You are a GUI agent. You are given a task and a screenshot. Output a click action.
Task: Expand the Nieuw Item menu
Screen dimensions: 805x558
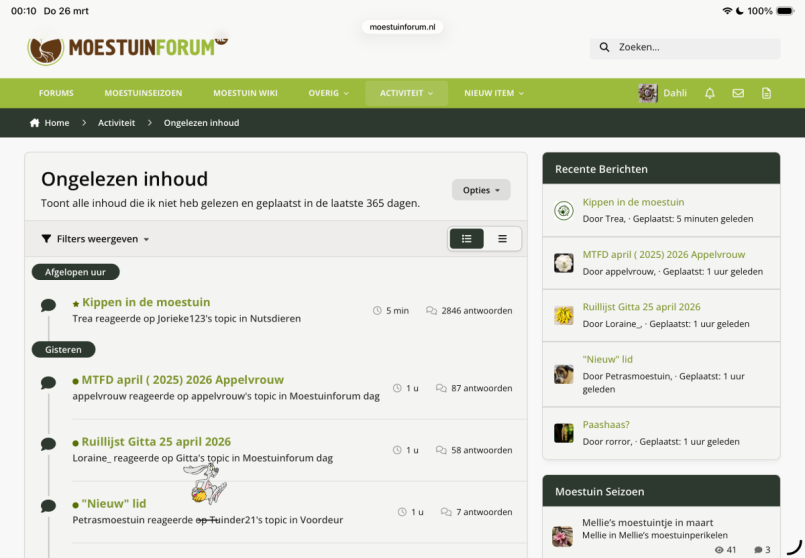tap(493, 93)
